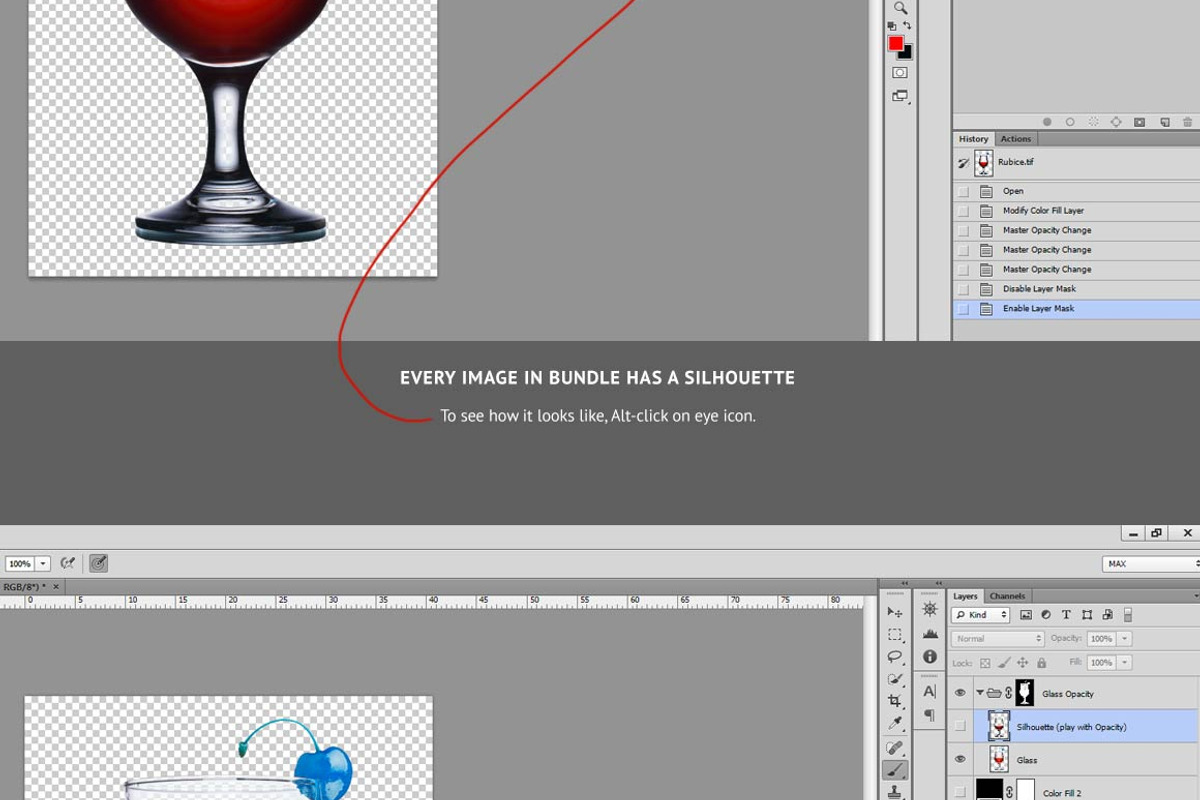Collapse the Glass Opacity group triangle
This screenshot has width=1200, height=800.
pos(980,693)
